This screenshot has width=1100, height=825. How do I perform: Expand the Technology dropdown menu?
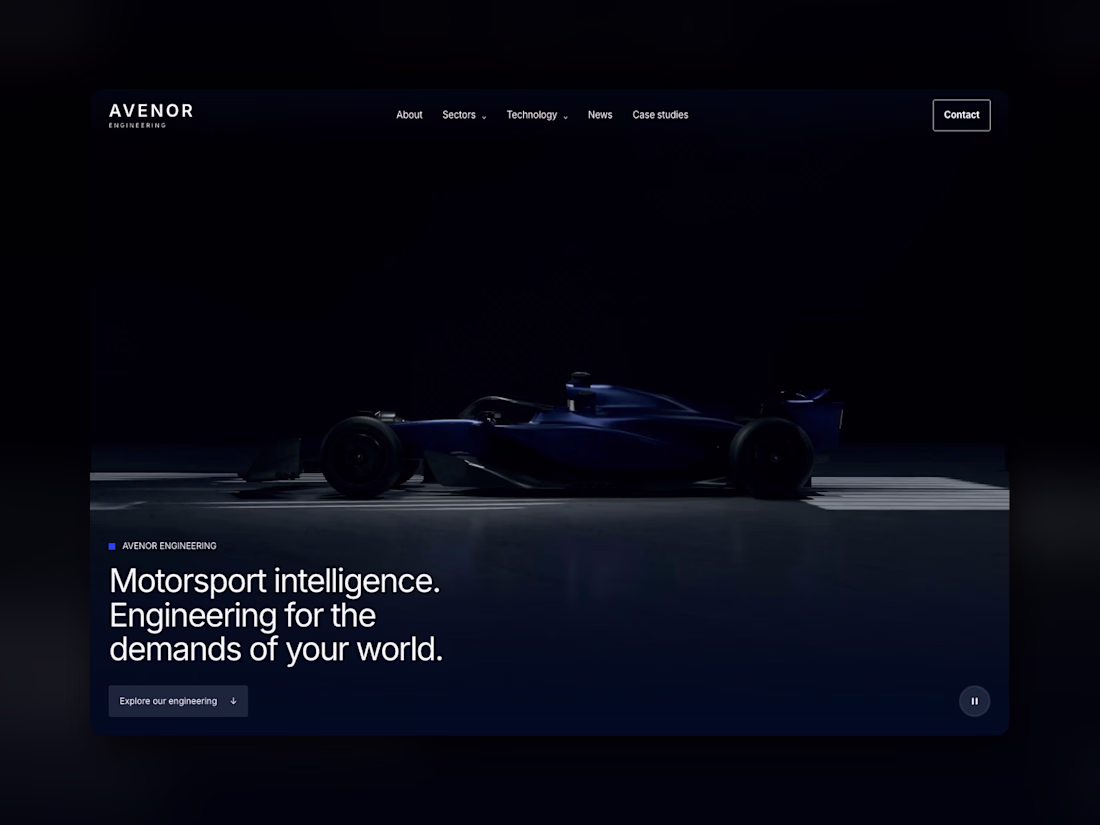[x=537, y=115]
